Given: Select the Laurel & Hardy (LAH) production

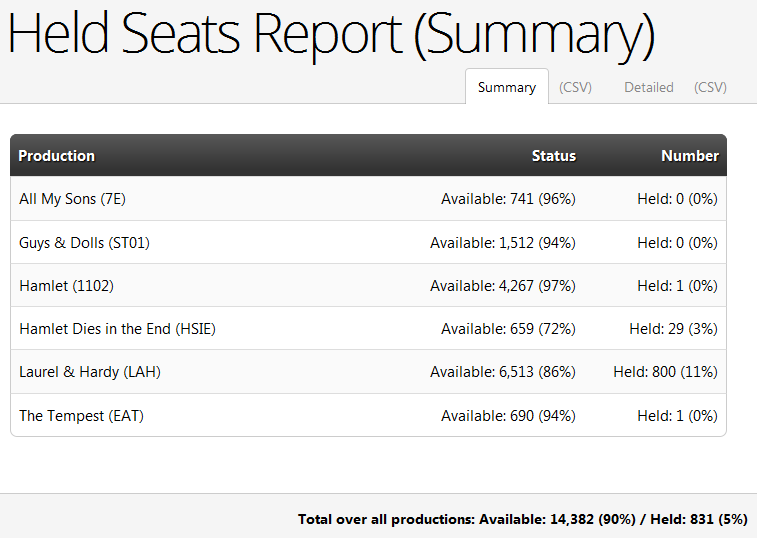Looking at the screenshot, I should click(x=90, y=372).
